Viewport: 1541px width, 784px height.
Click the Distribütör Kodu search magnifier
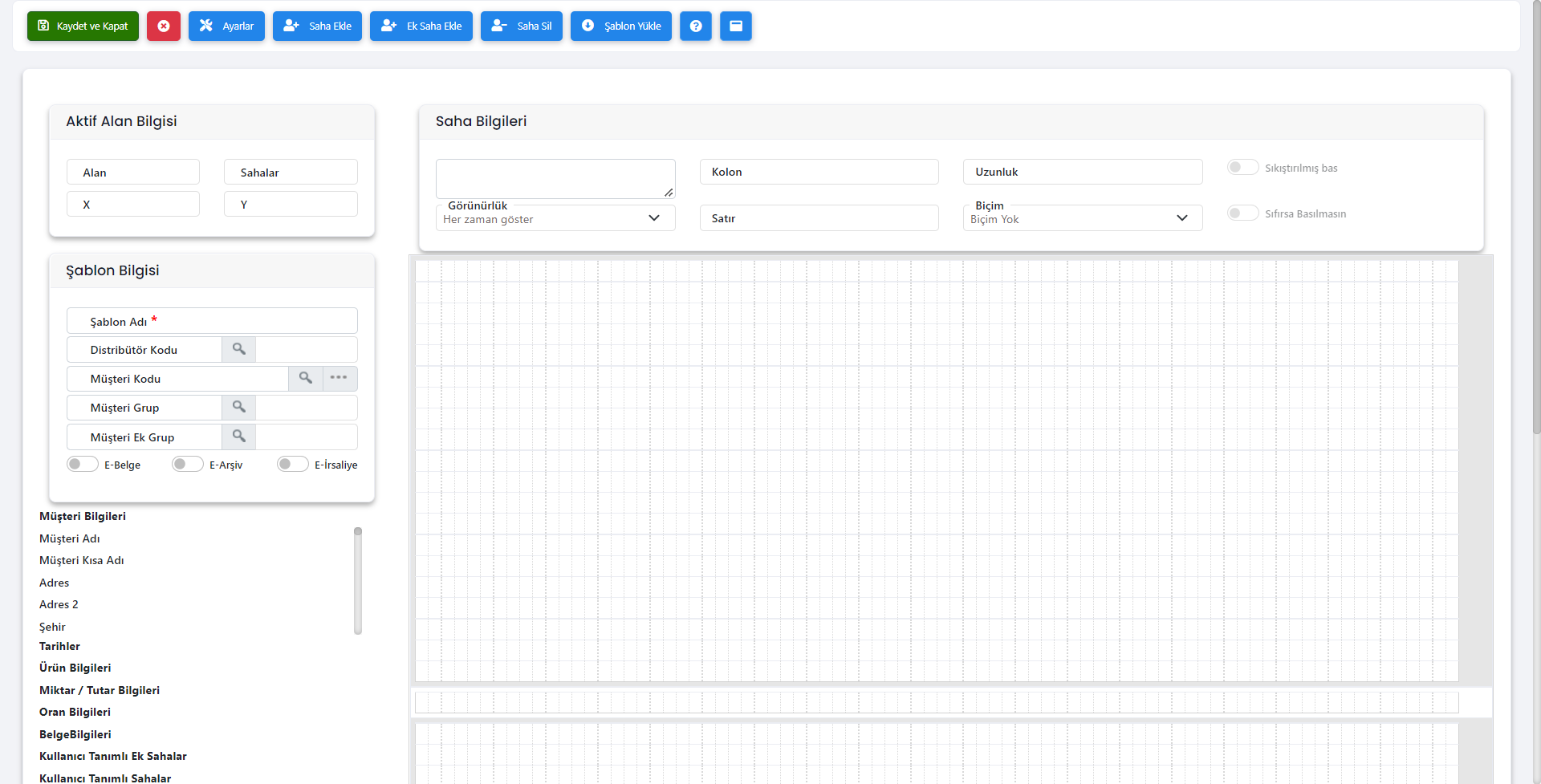238,349
